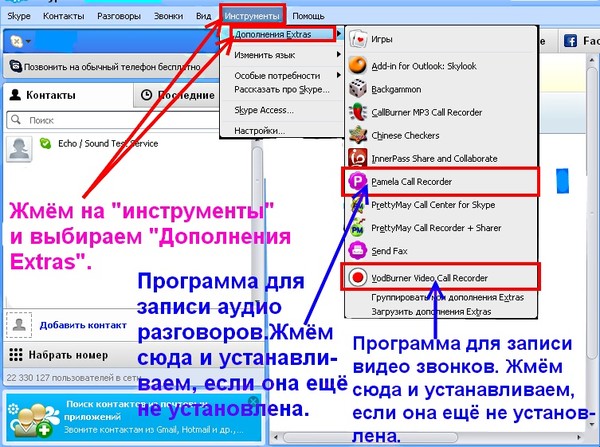Select Echo / Sound Test Service contact

click(x=108, y=144)
